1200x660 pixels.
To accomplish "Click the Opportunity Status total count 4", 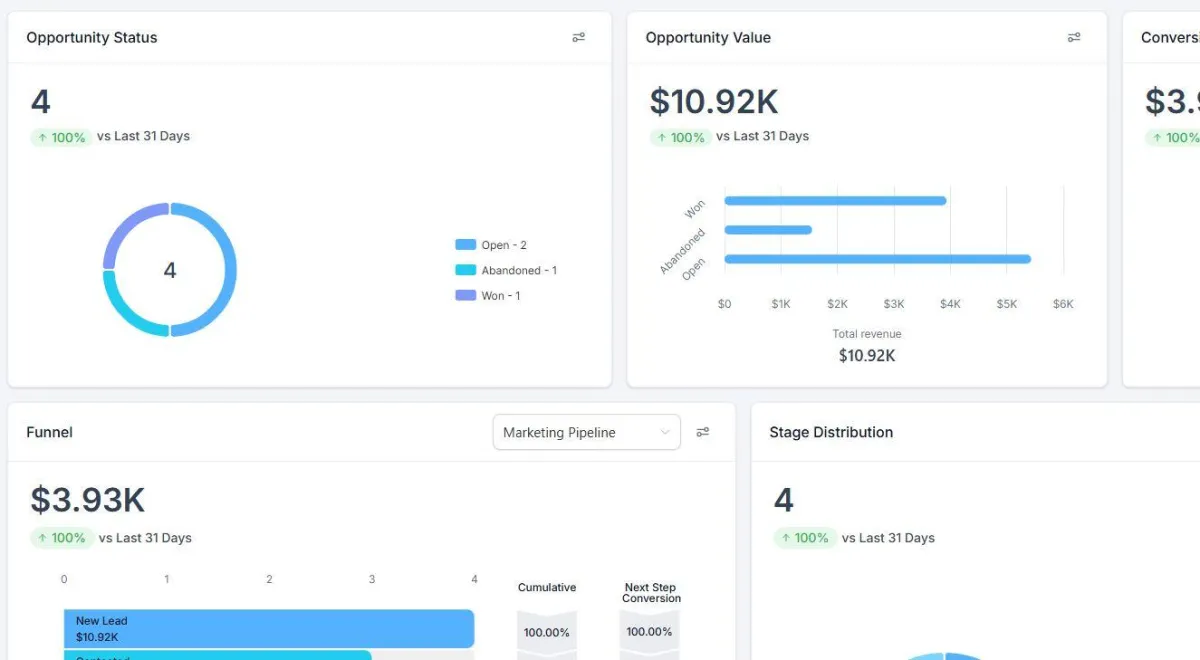I will click(40, 101).
